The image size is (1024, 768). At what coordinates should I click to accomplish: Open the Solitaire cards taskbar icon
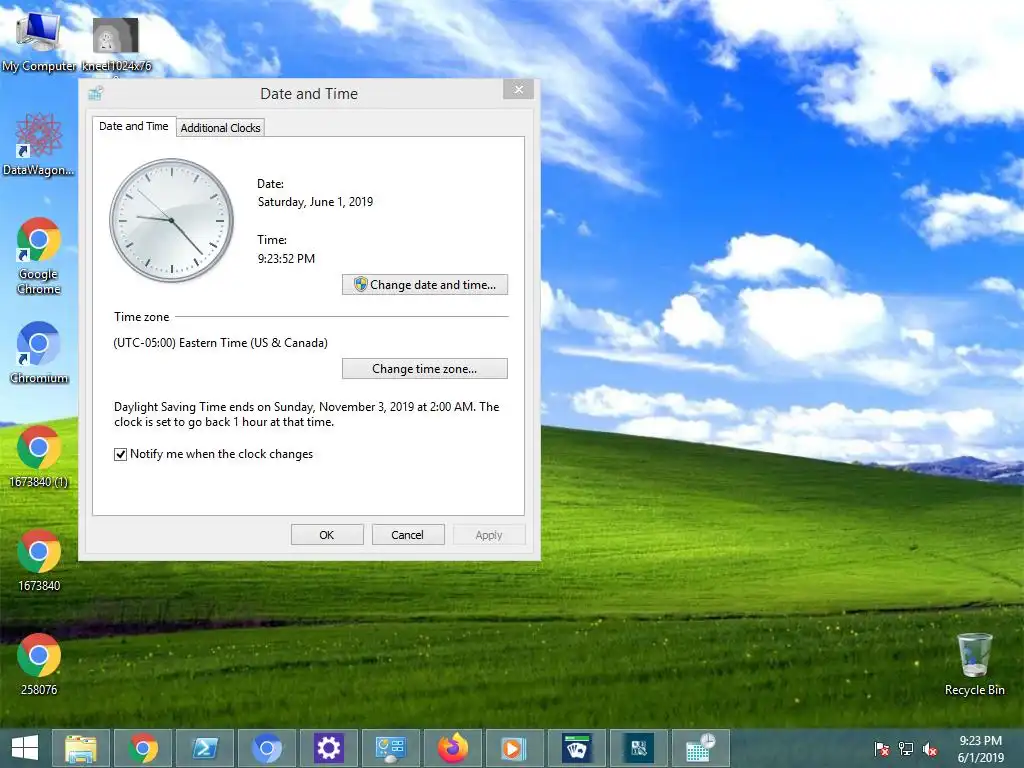[577, 748]
